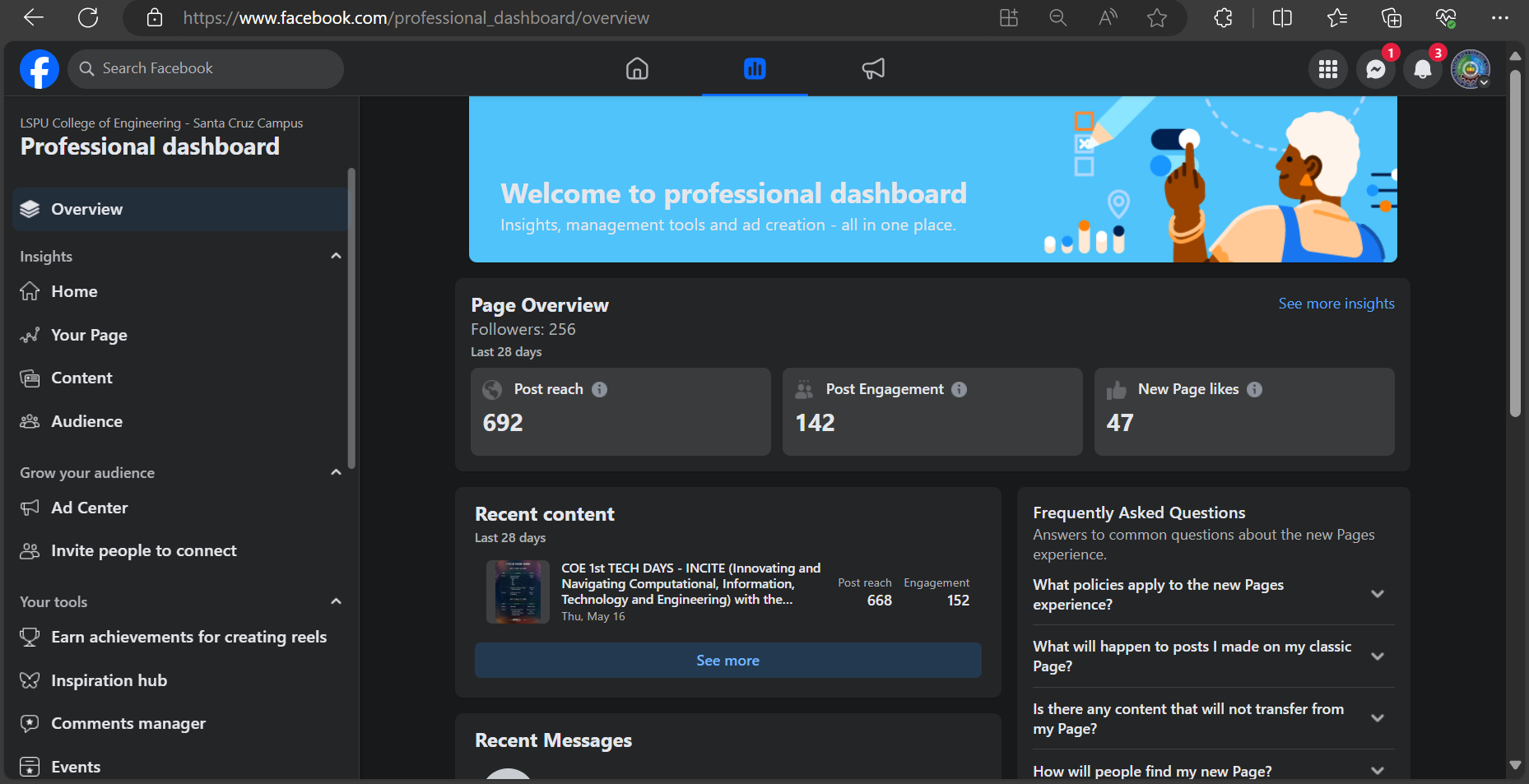Click the Facebook logo

click(x=40, y=69)
